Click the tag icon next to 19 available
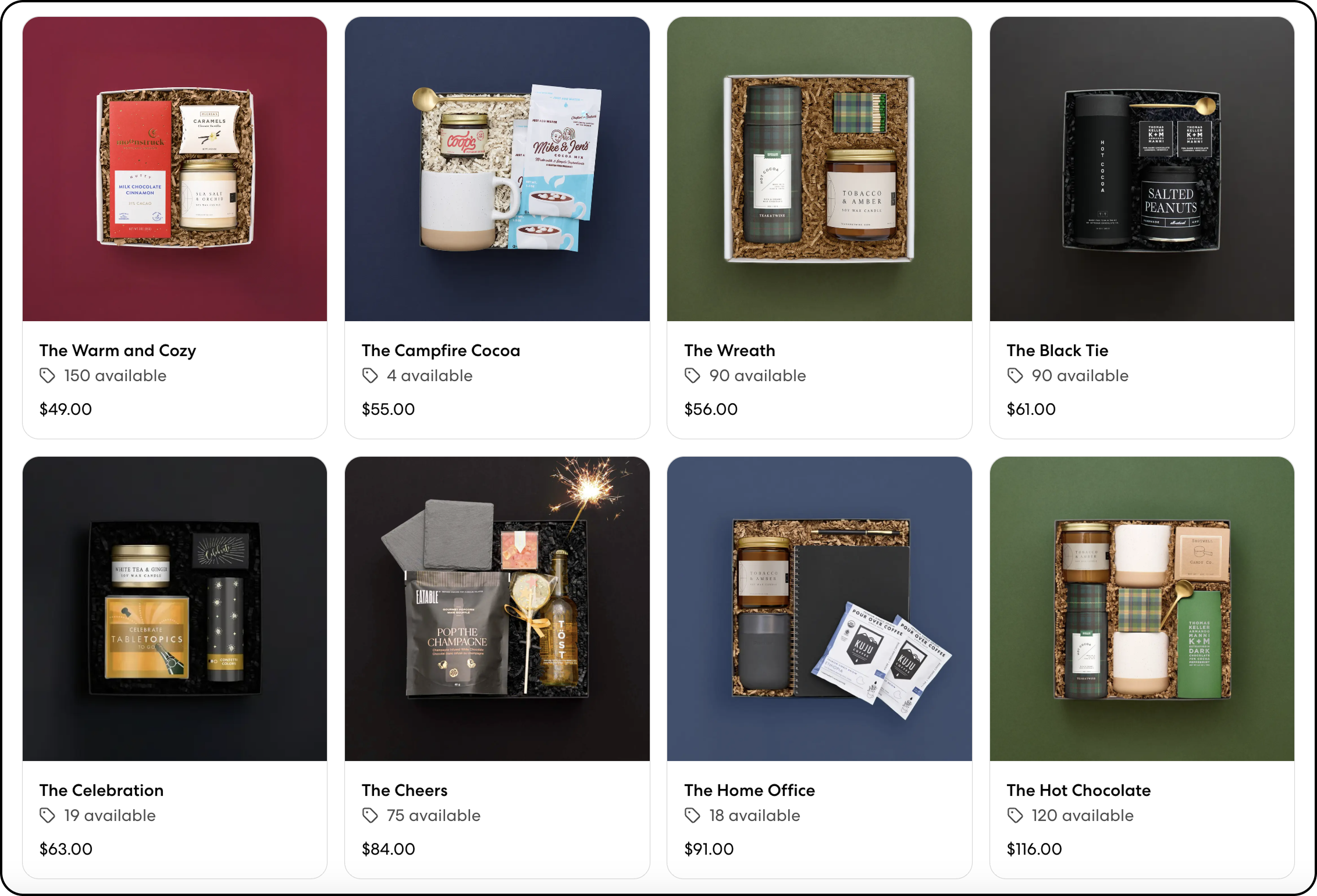The image size is (1317, 896). coord(47,816)
